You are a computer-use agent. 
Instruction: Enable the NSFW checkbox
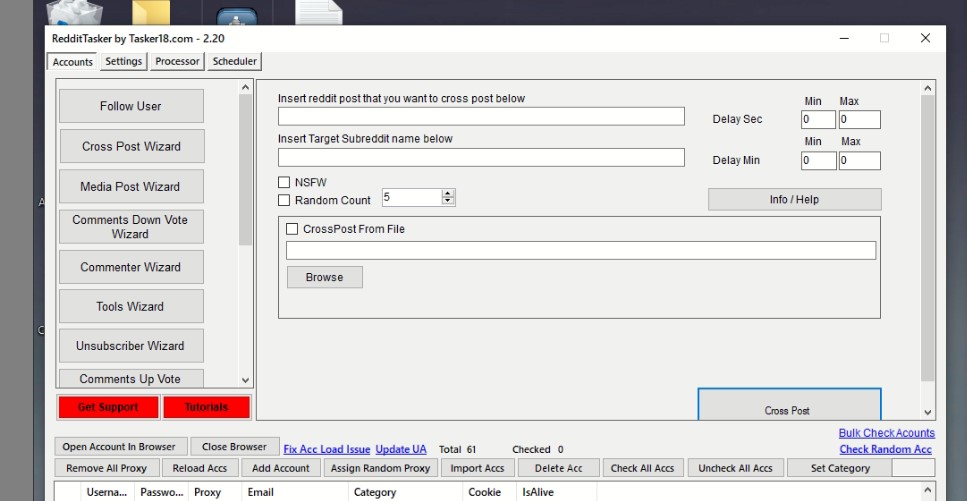284,183
